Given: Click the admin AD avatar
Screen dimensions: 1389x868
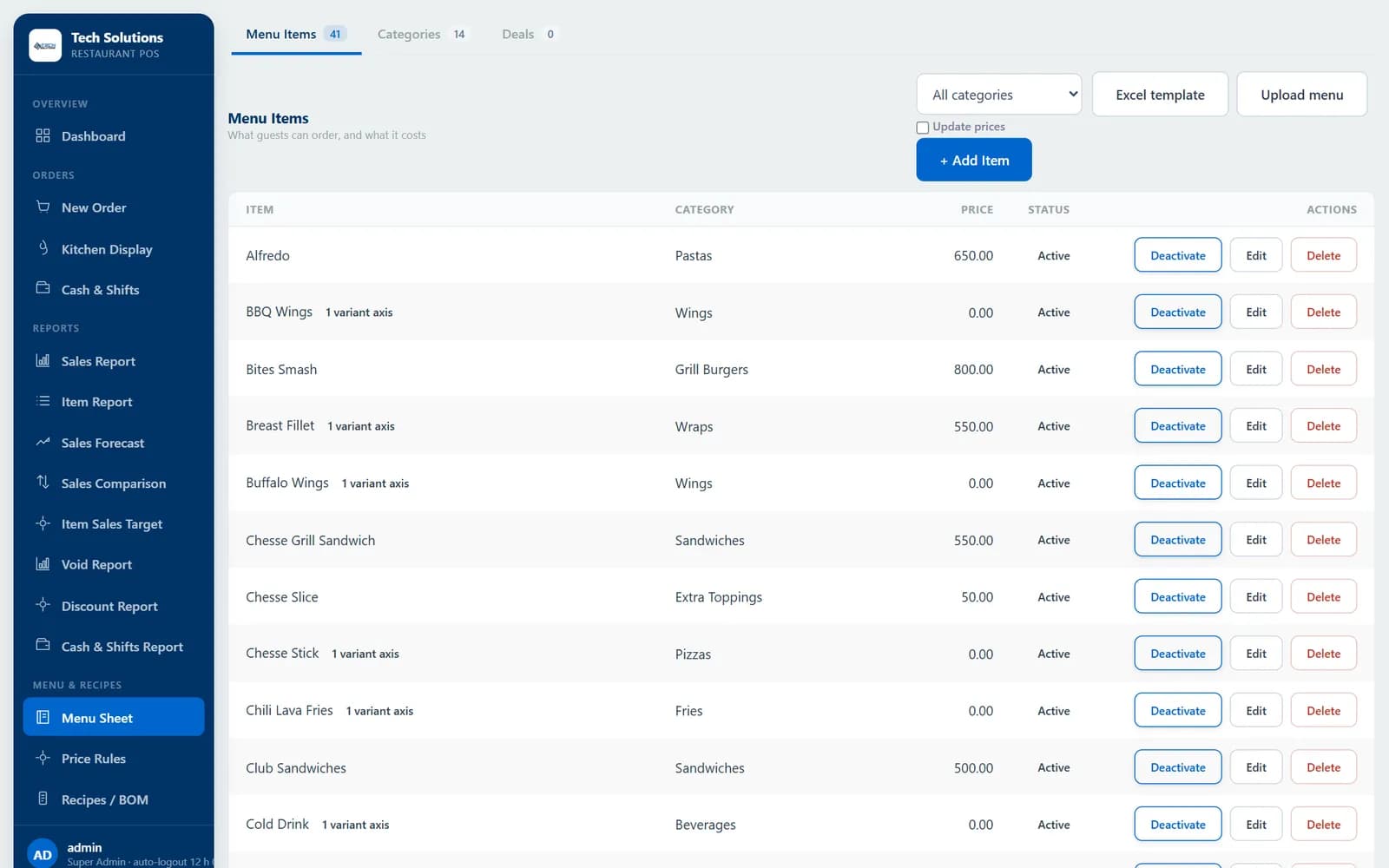Looking at the screenshot, I should [x=43, y=854].
